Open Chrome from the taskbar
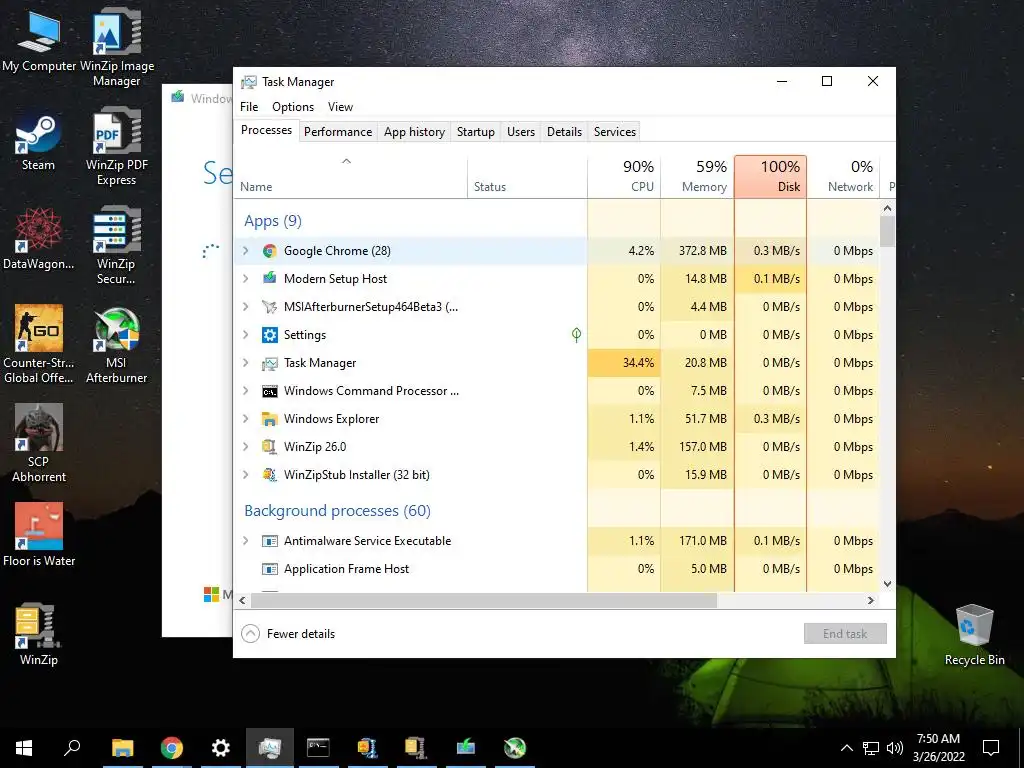1024x768 pixels. coord(171,748)
